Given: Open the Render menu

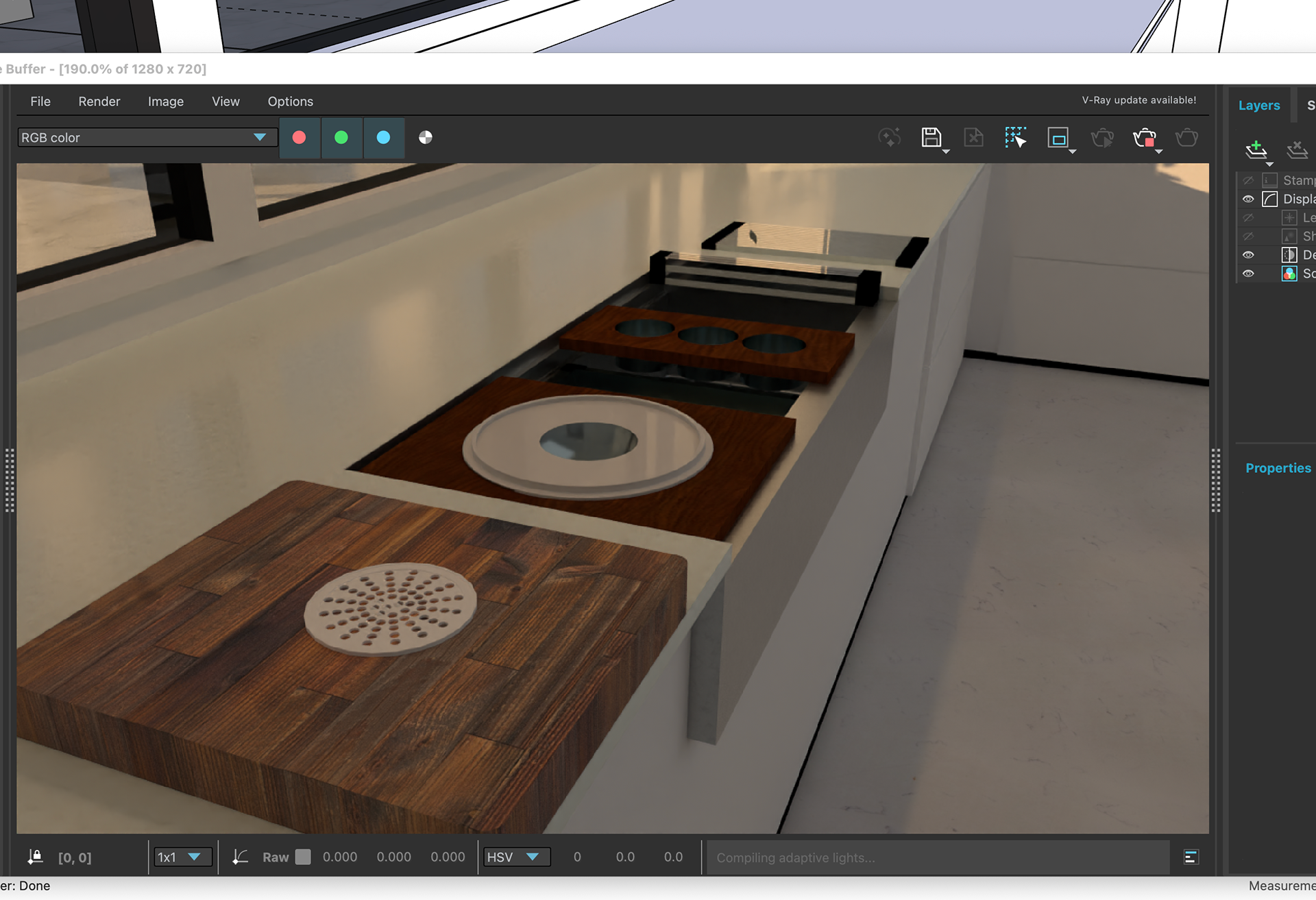Looking at the screenshot, I should 99,101.
